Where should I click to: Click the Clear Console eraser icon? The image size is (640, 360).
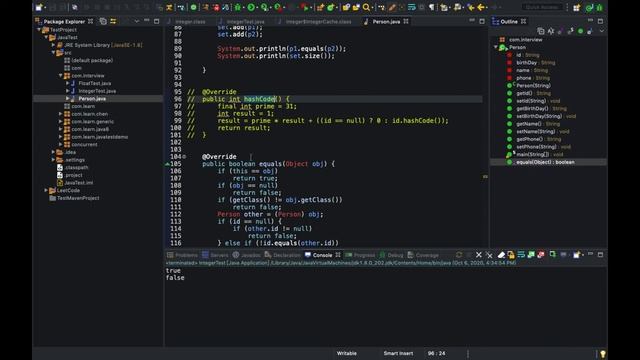point(501,255)
